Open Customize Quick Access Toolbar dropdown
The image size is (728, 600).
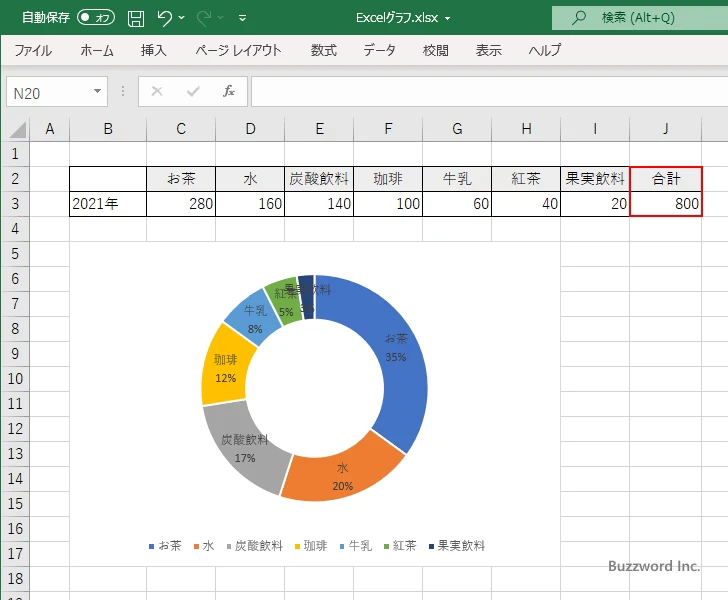[242, 18]
